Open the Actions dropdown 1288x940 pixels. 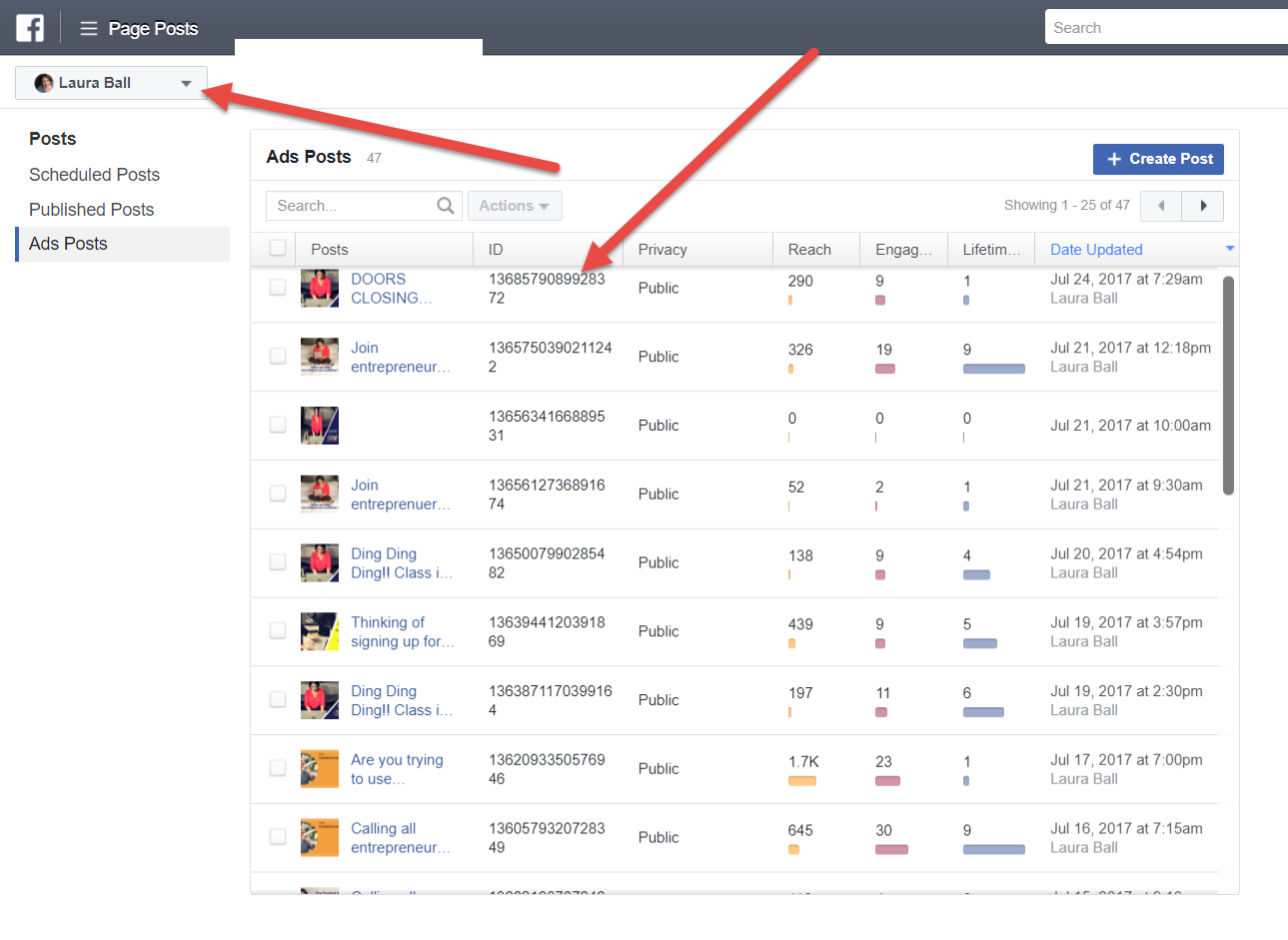pyautogui.click(x=515, y=206)
